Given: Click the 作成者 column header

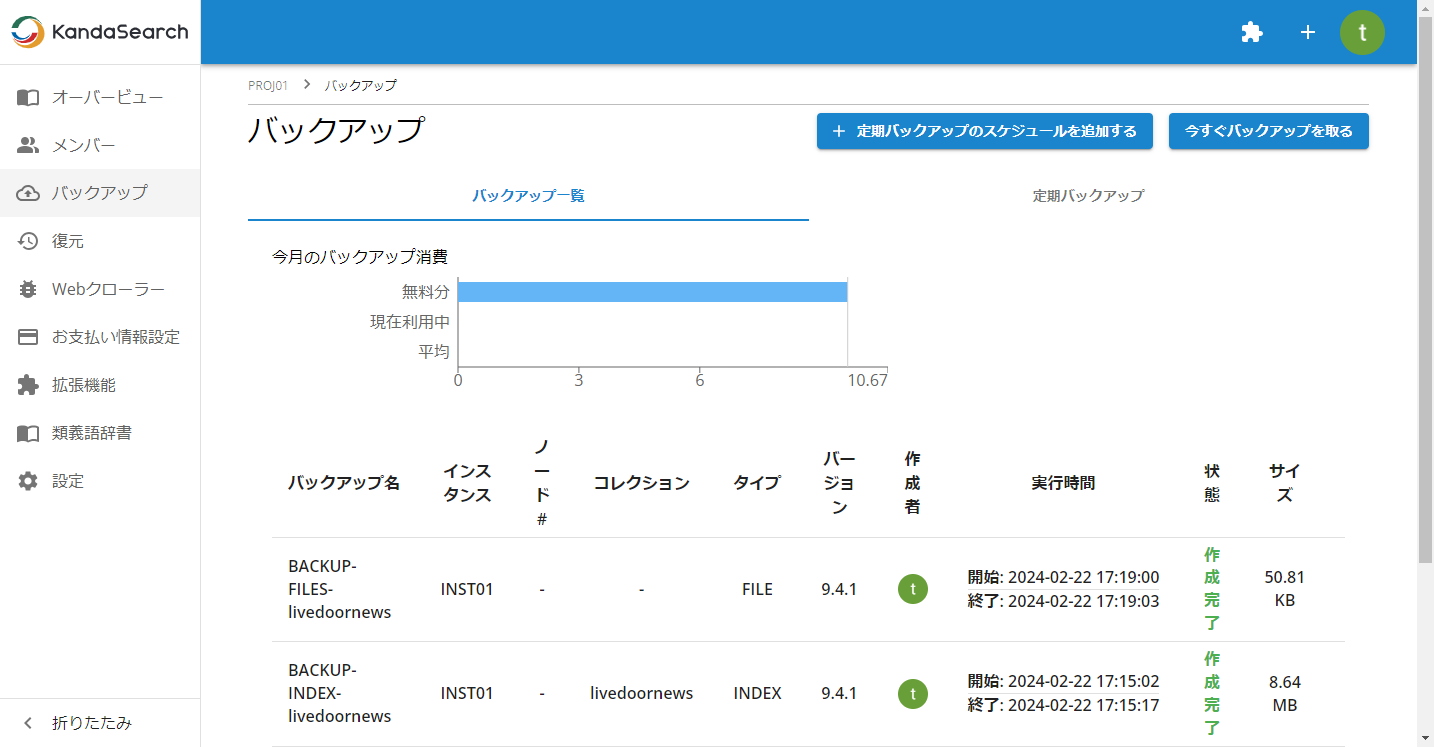Looking at the screenshot, I should [912, 483].
